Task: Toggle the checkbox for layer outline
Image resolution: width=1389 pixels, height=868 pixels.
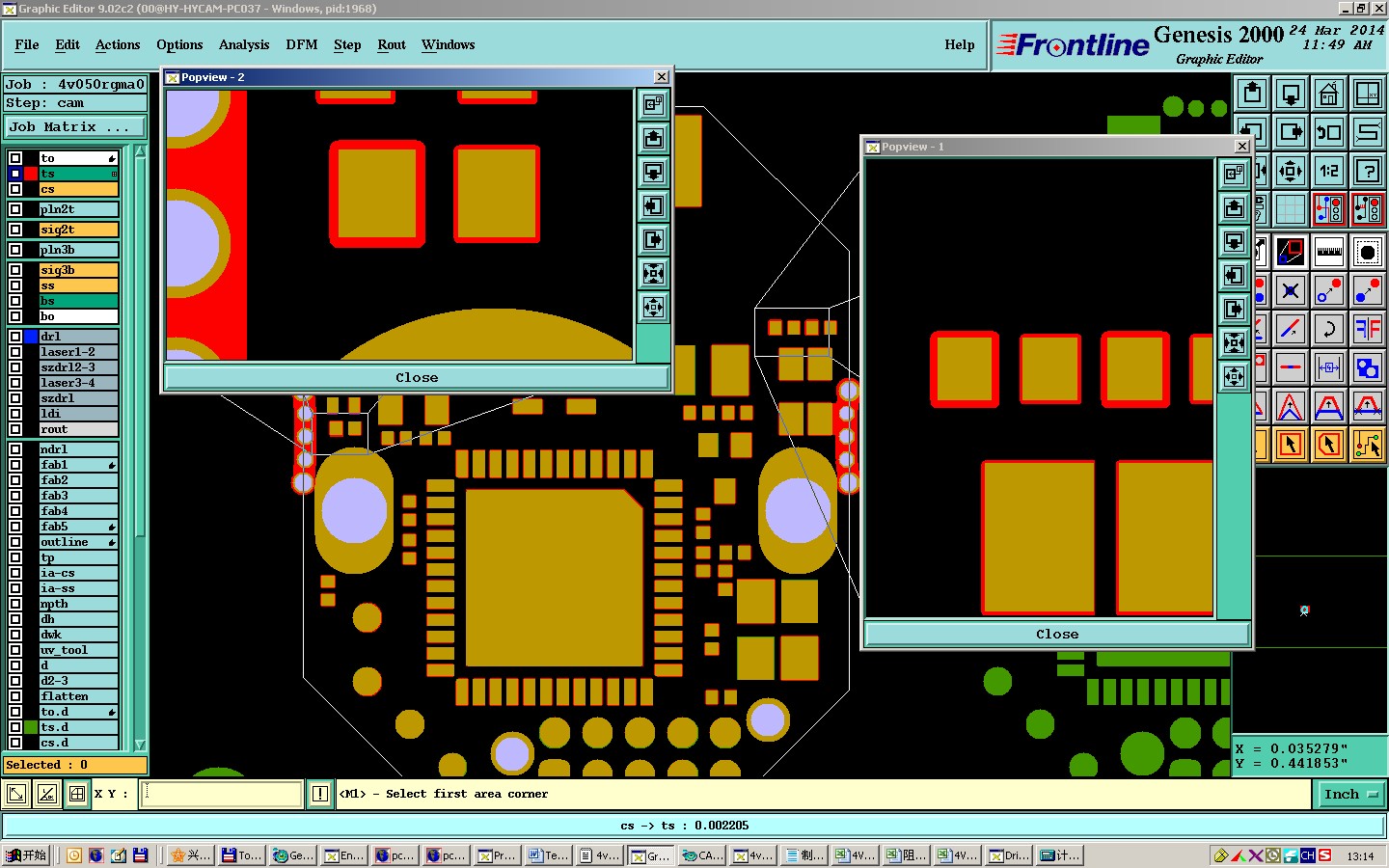Action: pos(15,542)
